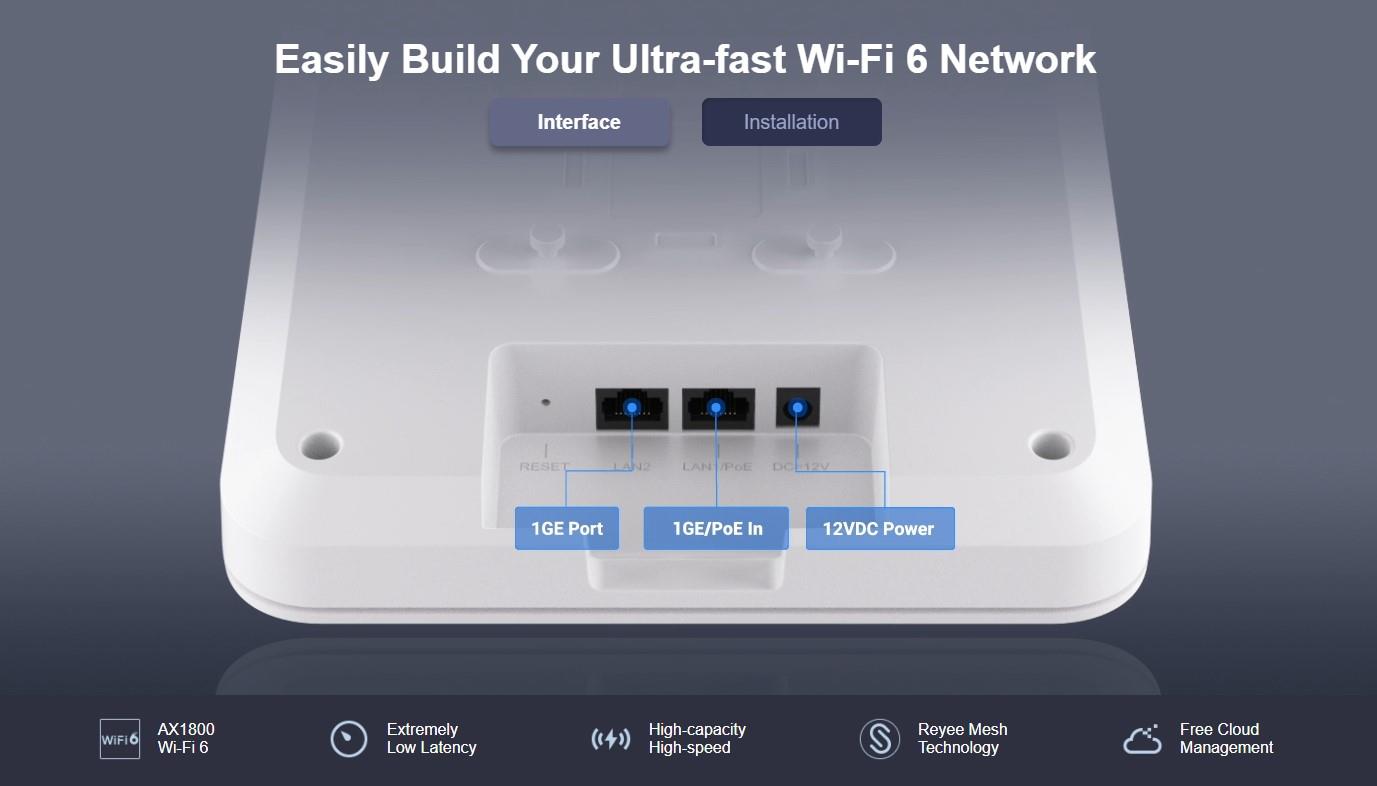1377x786 pixels.
Task: Click the blue dot on LAN1/PoE port
Action: pos(716,408)
